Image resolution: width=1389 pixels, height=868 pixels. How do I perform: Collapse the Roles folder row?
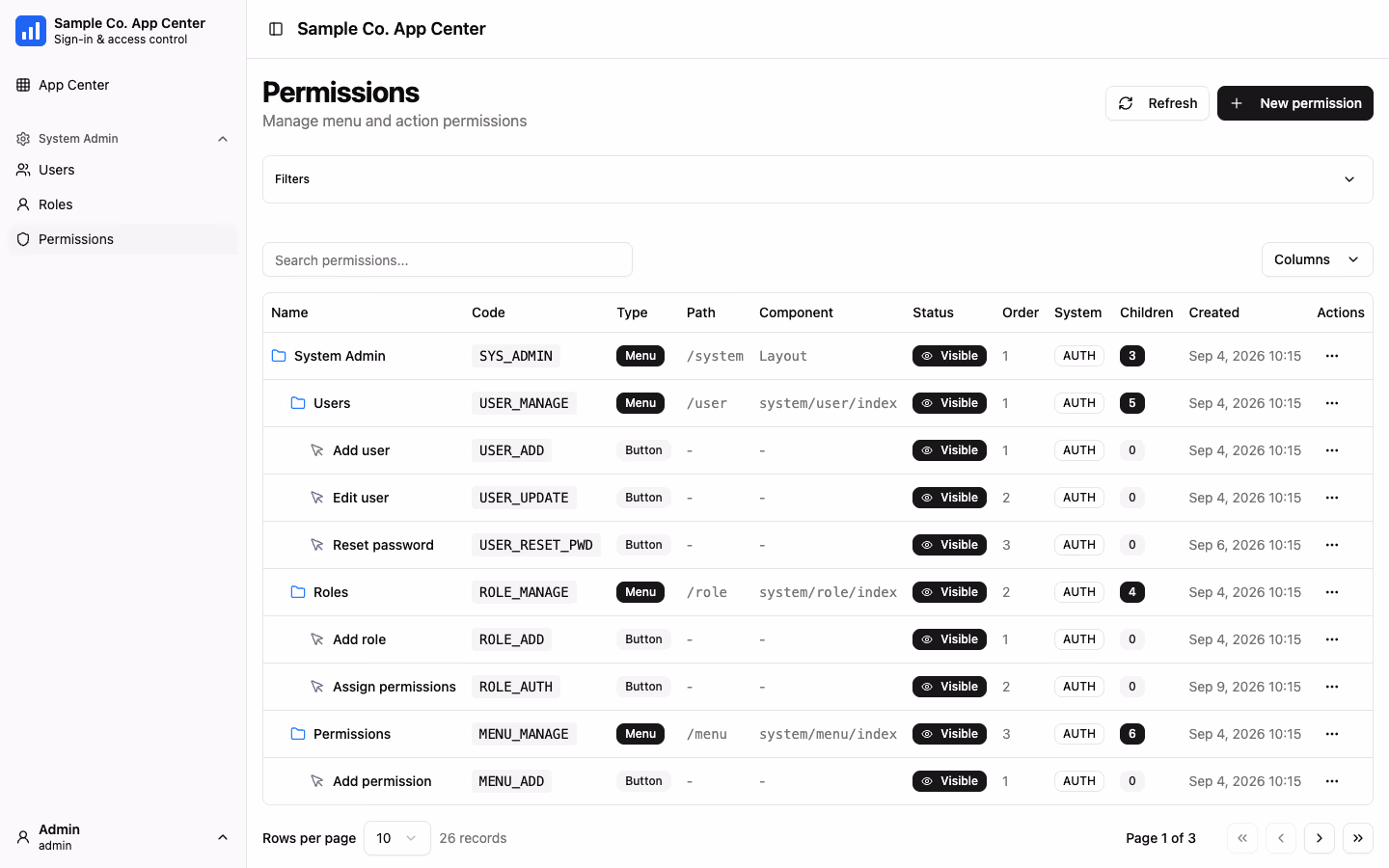click(298, 592)
